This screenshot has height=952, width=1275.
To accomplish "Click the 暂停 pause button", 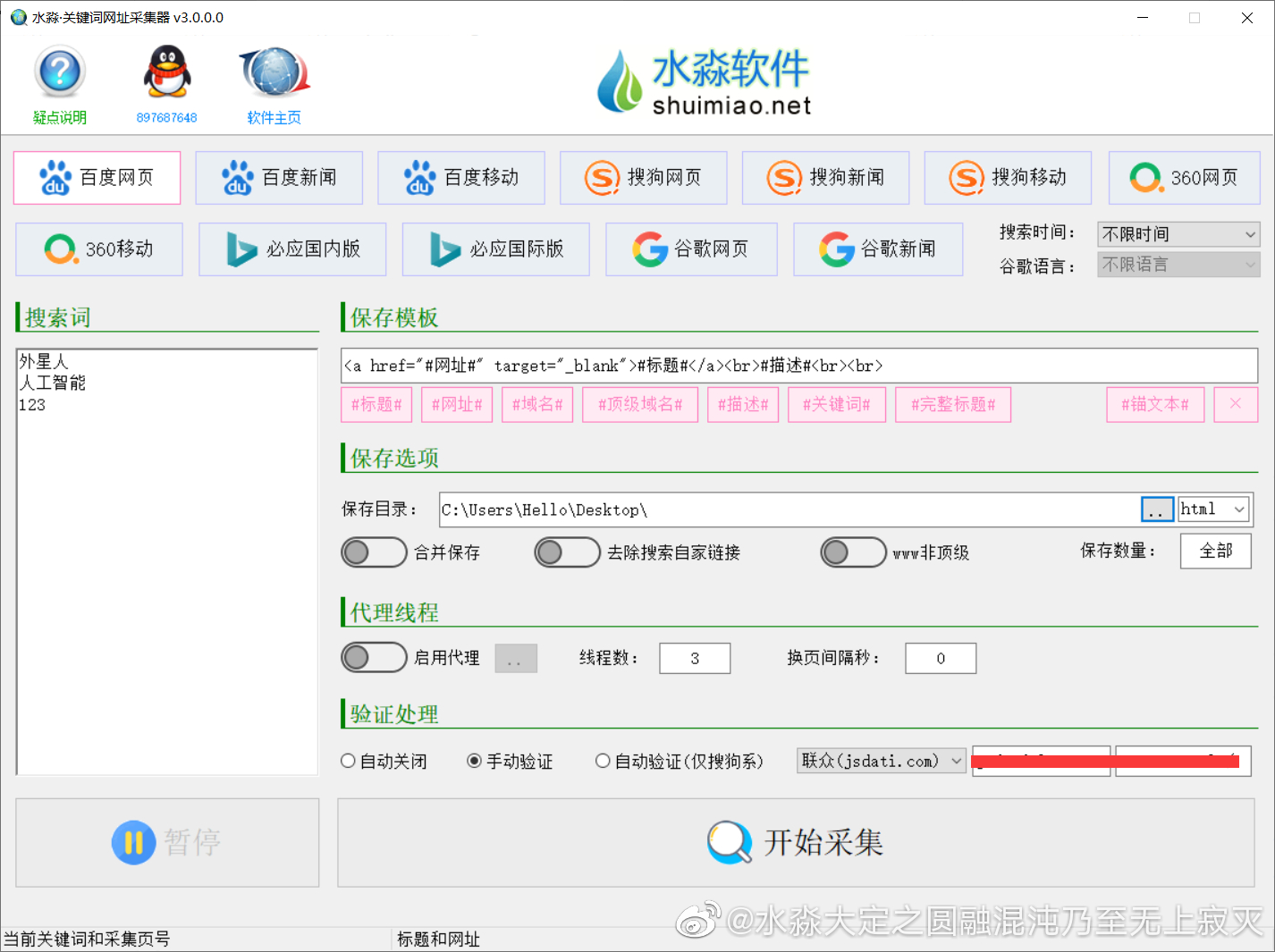I will (167, 843).
